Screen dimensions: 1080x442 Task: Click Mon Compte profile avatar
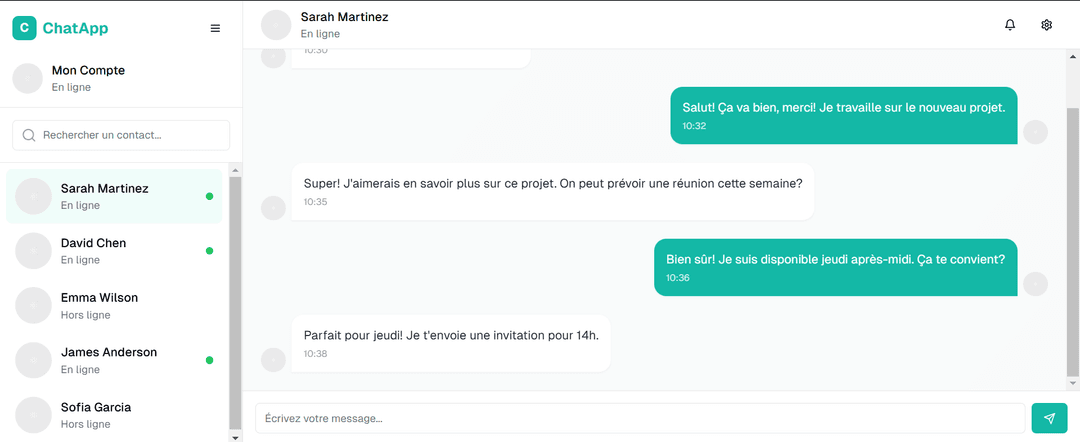(28, 79)
